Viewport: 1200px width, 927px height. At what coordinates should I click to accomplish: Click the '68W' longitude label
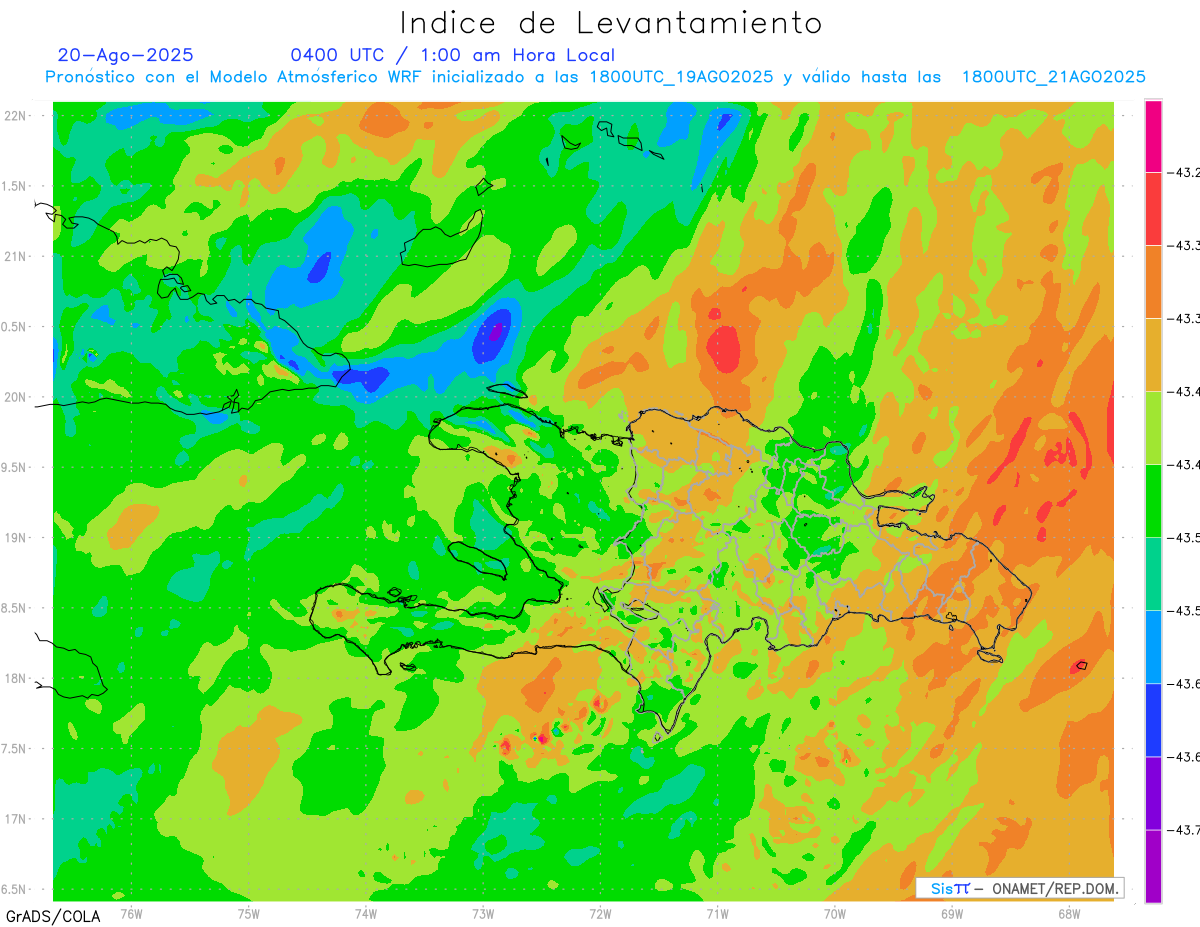click(x=1069, y=914)
